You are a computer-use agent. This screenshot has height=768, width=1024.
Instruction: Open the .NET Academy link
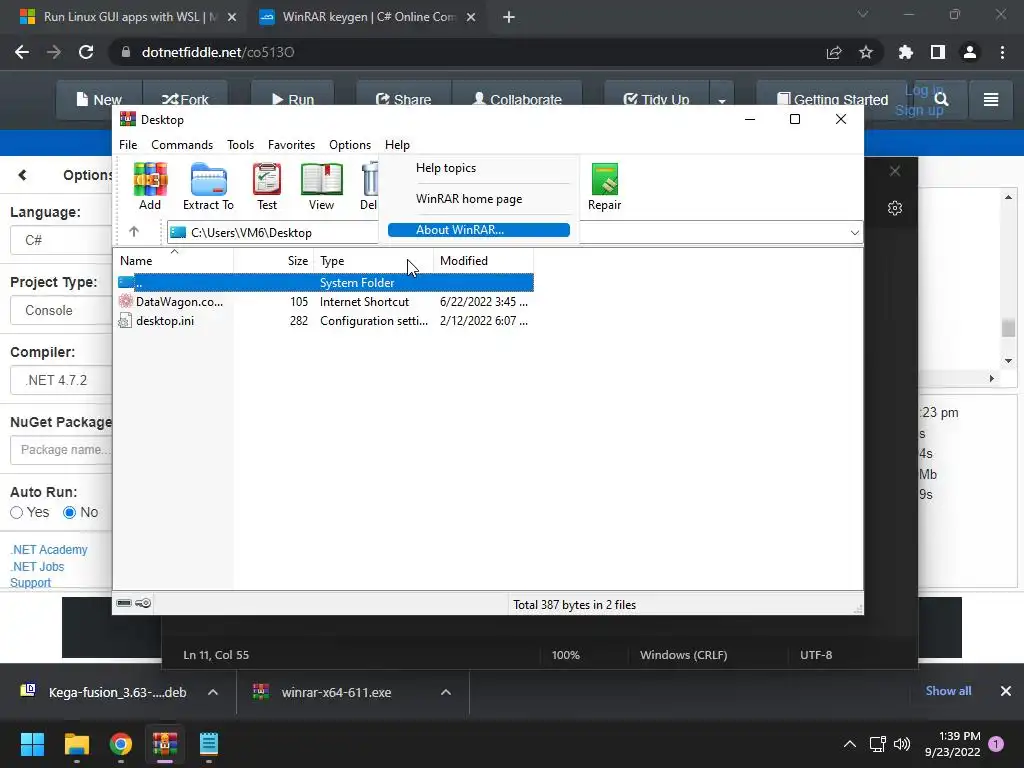(x=49, y=550)
